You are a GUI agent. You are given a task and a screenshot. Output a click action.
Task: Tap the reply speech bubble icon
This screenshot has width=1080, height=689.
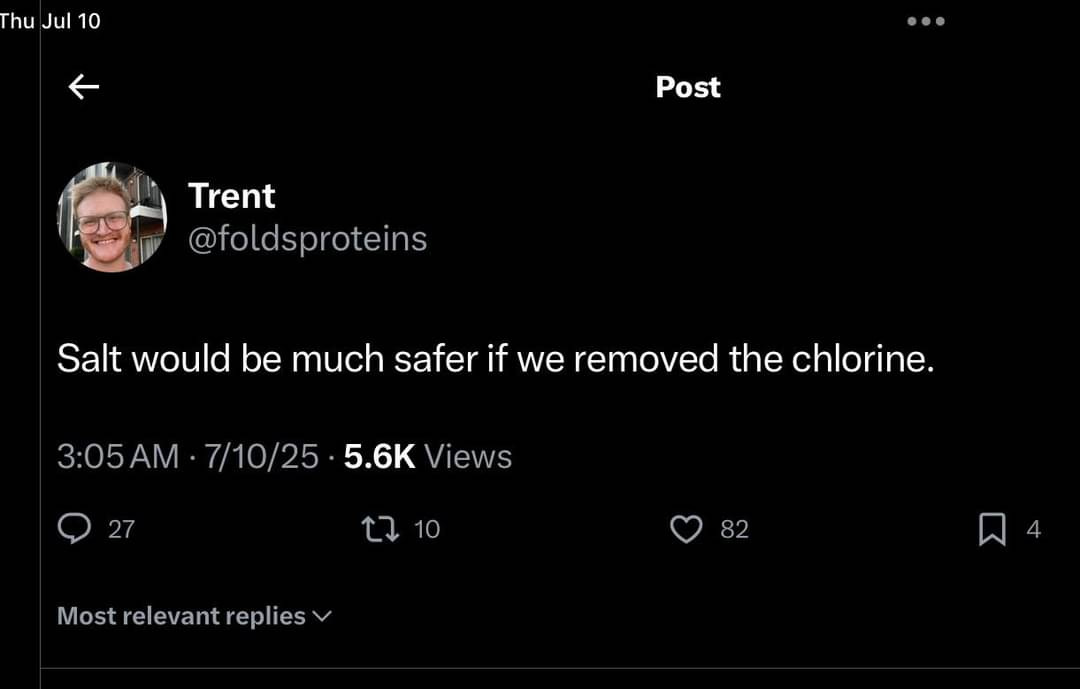click(x=73, y=529)
